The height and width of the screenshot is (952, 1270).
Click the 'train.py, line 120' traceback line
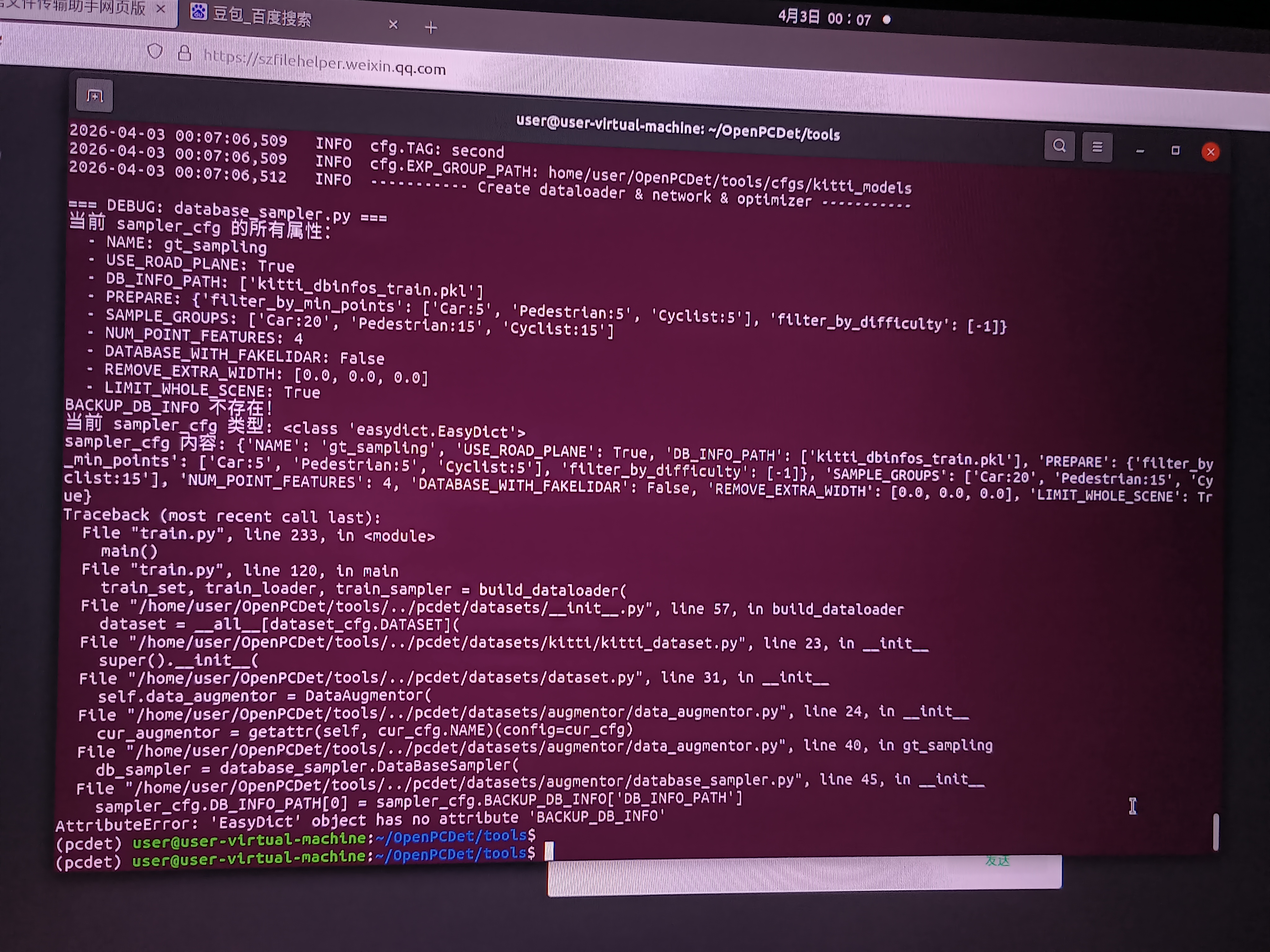(240, 570)
